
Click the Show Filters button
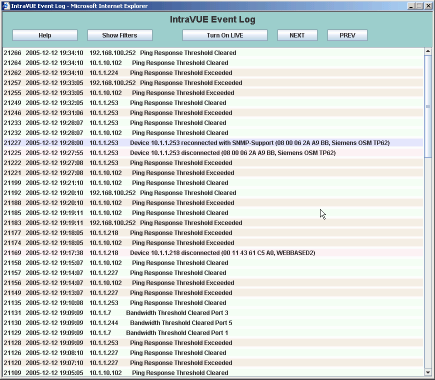(x=120, y=35)
